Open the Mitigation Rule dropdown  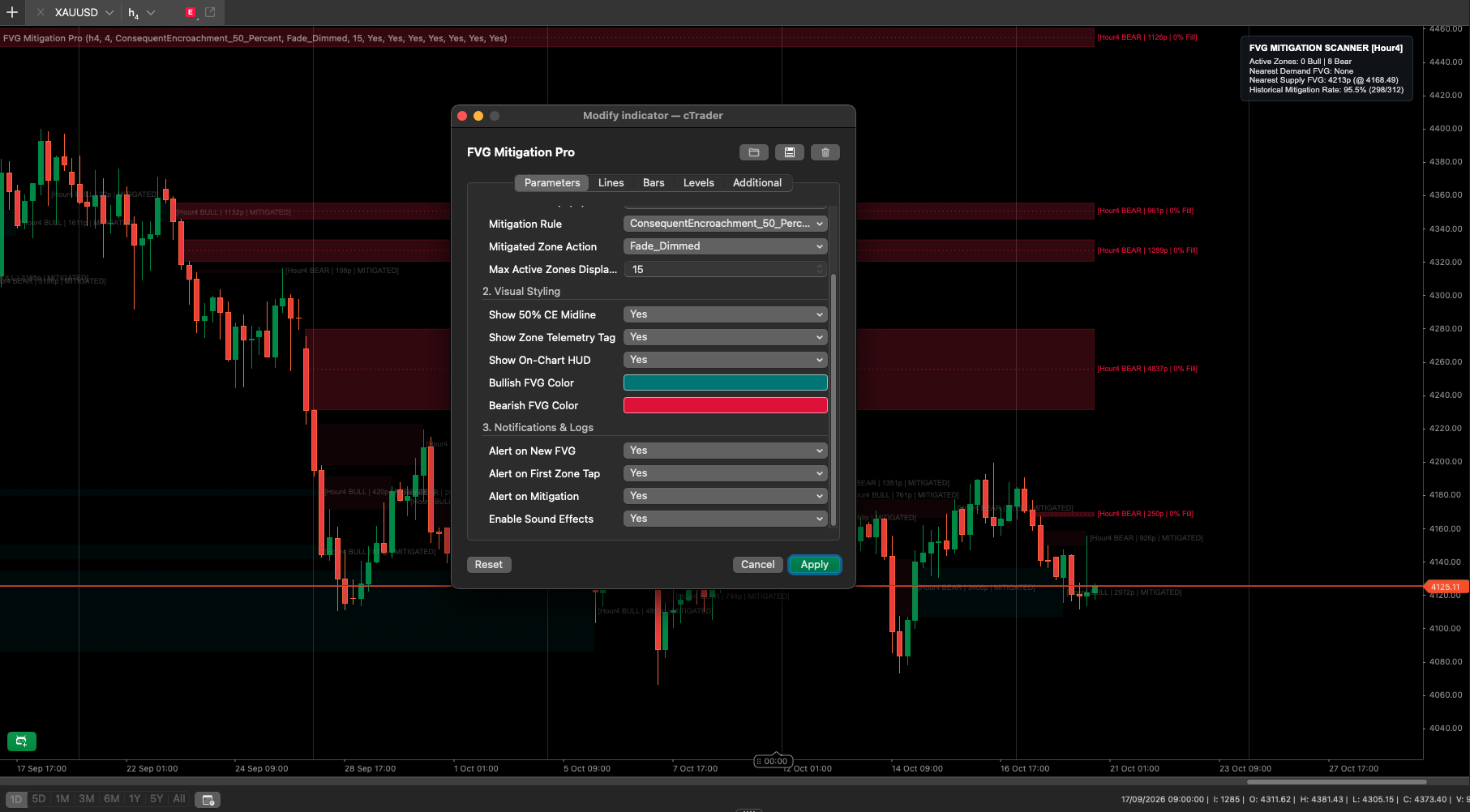pos(725,224)
